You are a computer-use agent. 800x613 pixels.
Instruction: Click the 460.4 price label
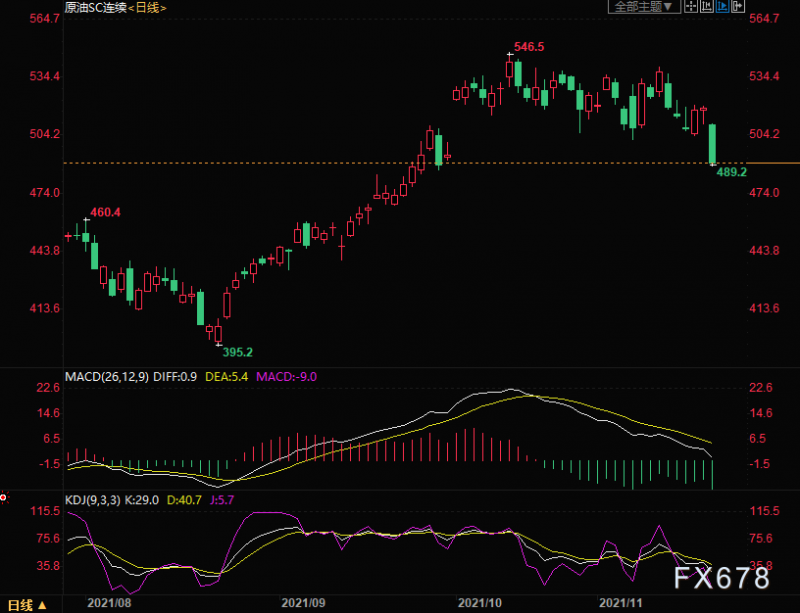(x=106, y=212)
